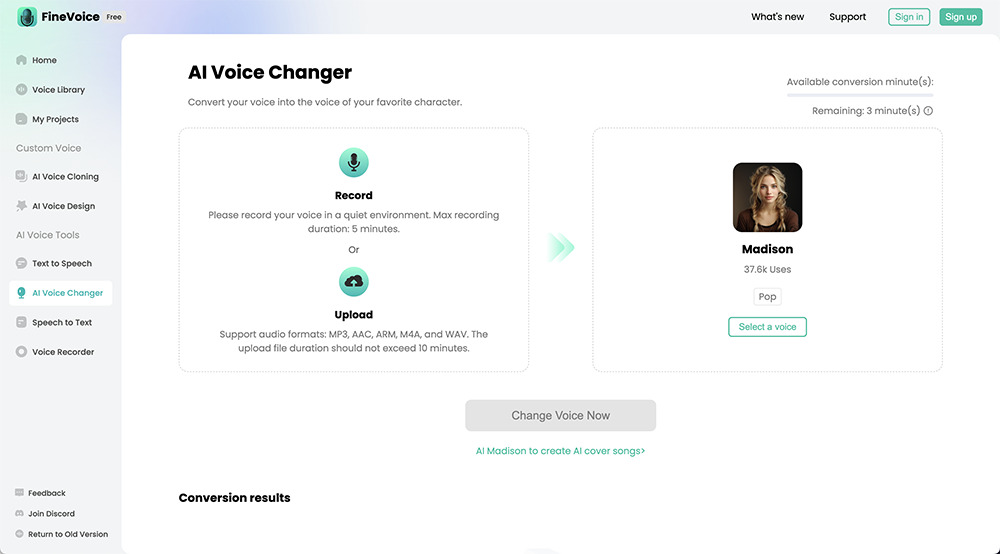Image resolution: width=1000 pixels, height=554 pixels.
Task: Click the FineVoice logo icon
Action: 27,17
